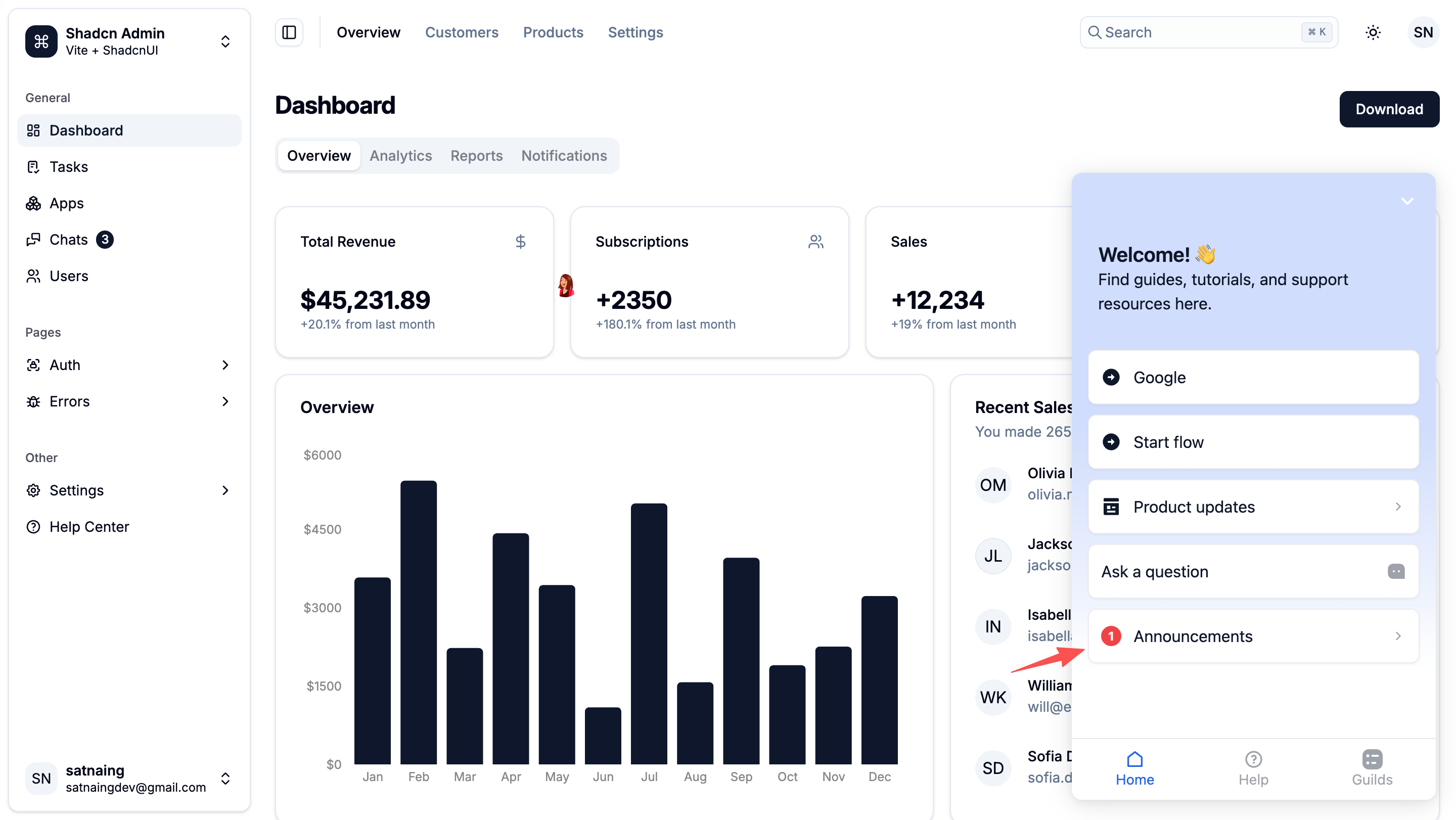Viewport: 1456px width, 820px height.
Task: Click the SN user avatar at top right
Action: pos(1423,32)
